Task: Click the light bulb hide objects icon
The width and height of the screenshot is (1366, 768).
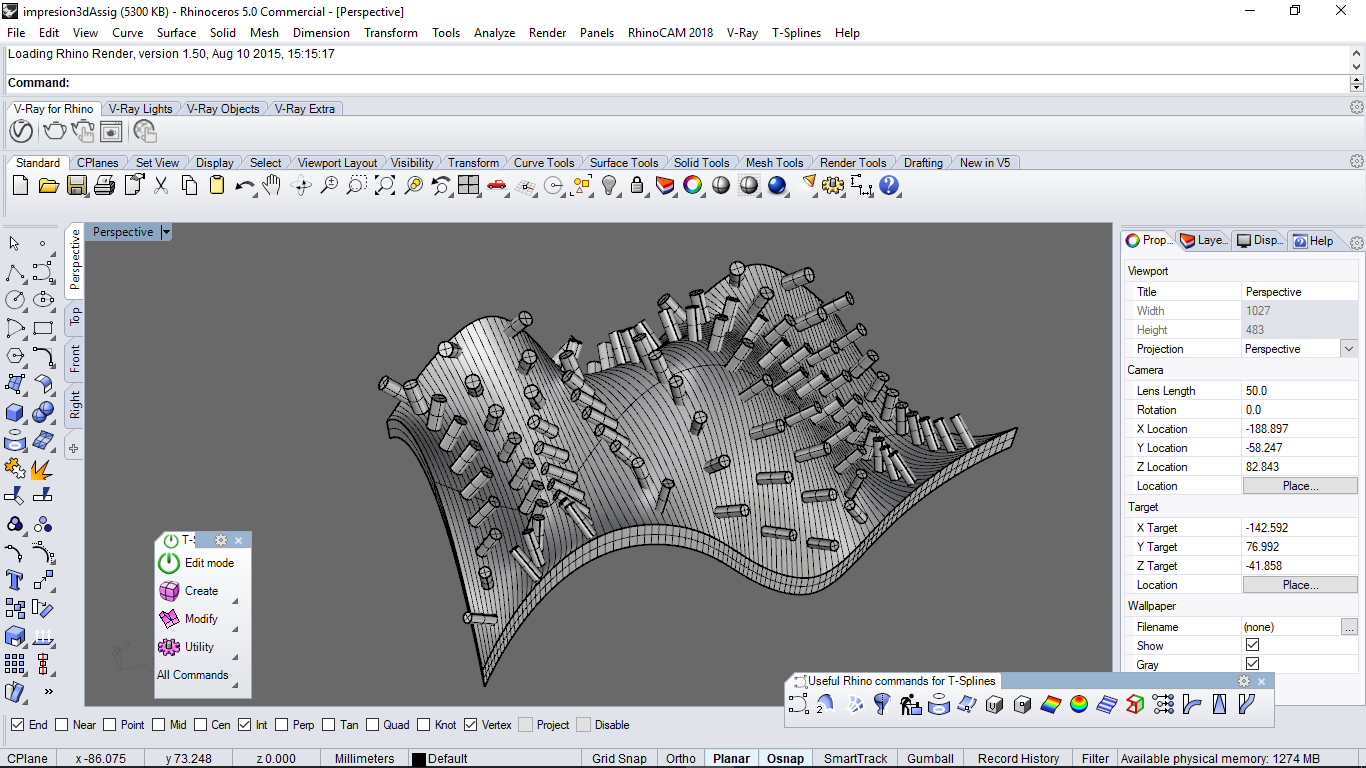Action: coord(608,185)
